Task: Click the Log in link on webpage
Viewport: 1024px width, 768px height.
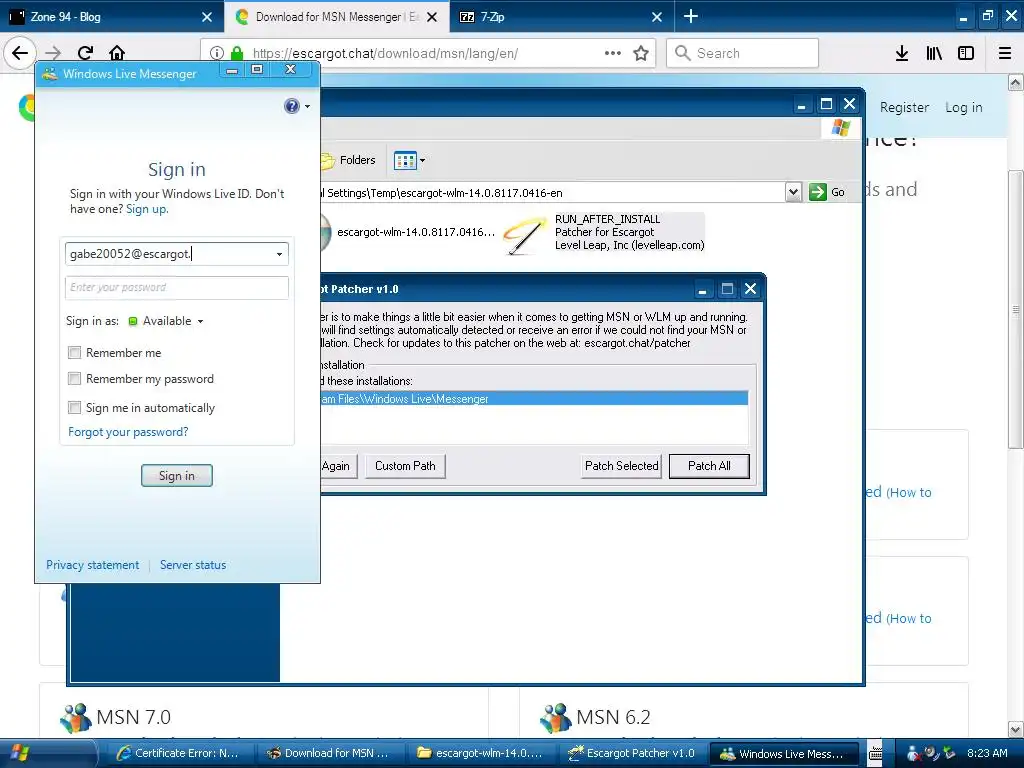Action: 963,107
